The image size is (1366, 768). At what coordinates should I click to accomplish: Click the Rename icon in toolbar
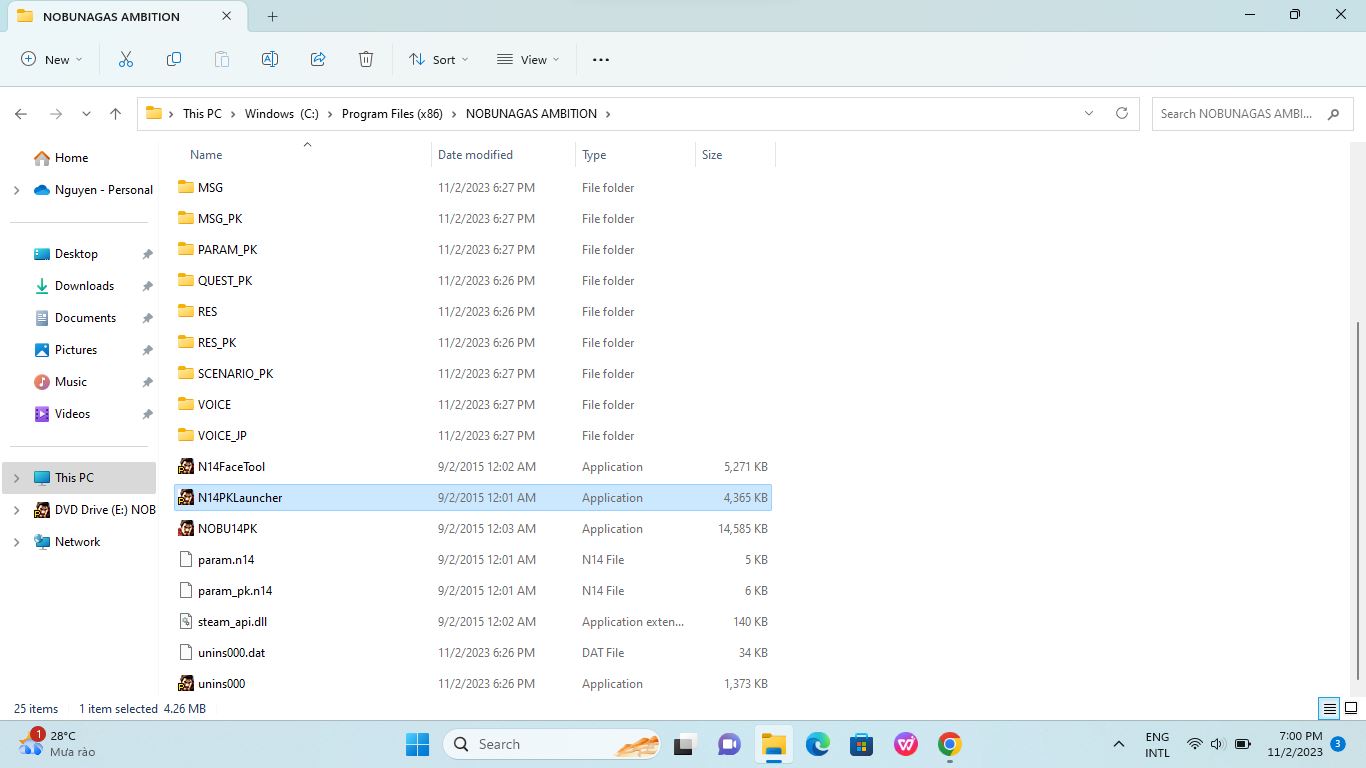[x=269, y=59]
